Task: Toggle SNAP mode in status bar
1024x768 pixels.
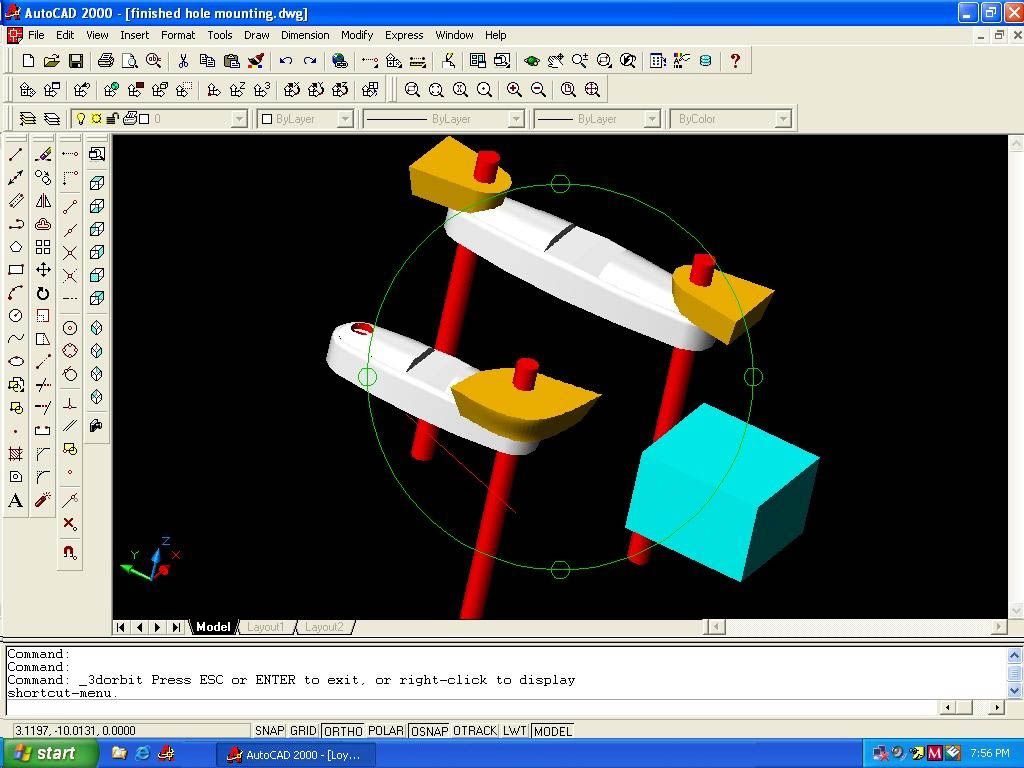Action: pyautogui.click(x=269, y=731)
